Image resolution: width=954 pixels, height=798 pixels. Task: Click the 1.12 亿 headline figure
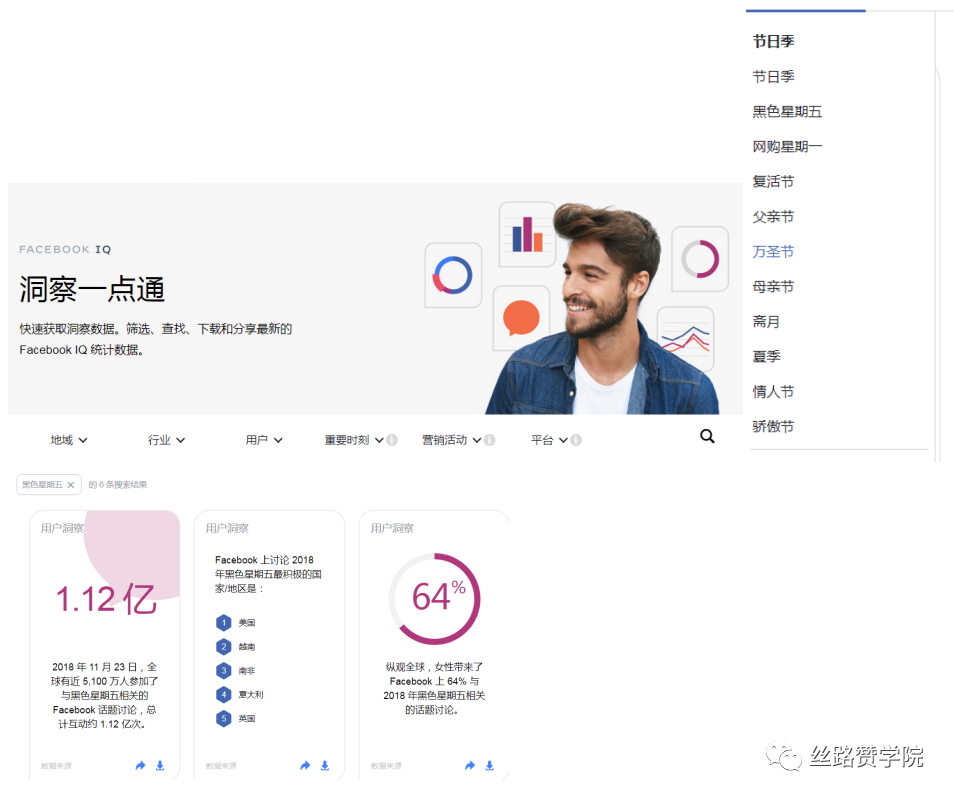click(x=106, y=599)
